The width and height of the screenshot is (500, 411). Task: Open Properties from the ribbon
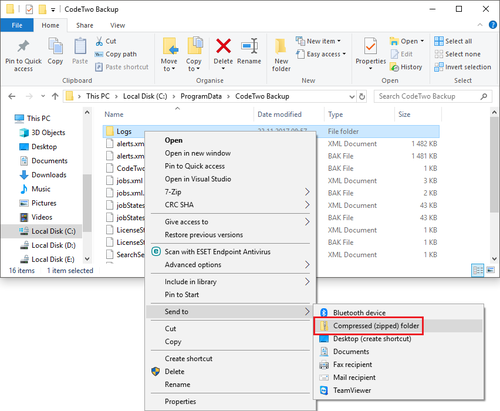point(370,54)
